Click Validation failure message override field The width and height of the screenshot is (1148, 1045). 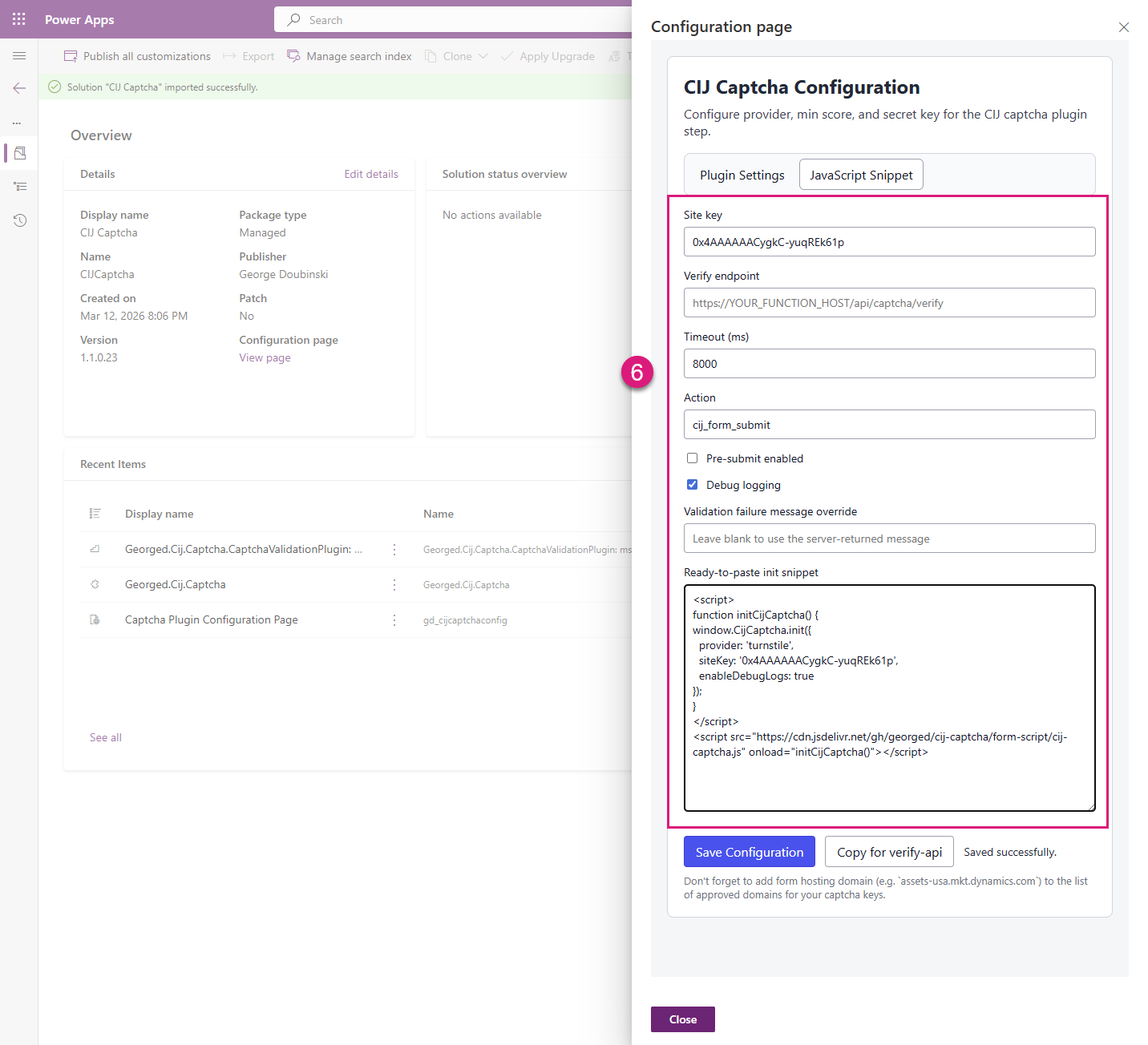click(890, 539)
